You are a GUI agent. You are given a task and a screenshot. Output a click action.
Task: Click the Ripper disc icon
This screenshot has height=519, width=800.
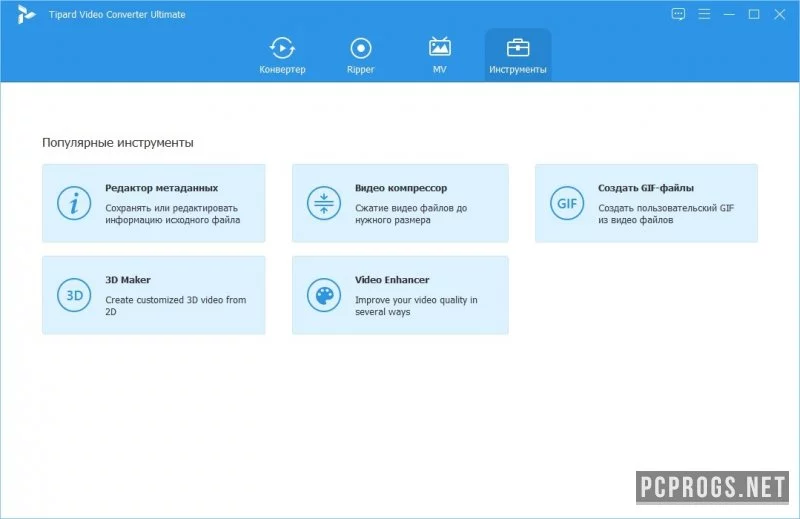(x=361, y=48)
